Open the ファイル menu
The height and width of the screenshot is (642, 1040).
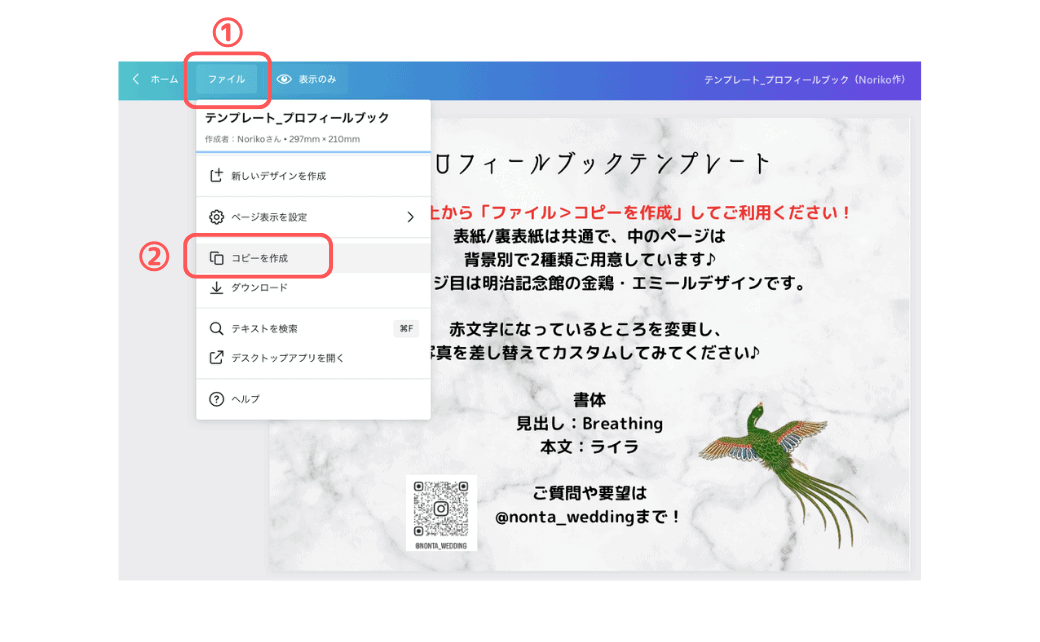[226, 79]
